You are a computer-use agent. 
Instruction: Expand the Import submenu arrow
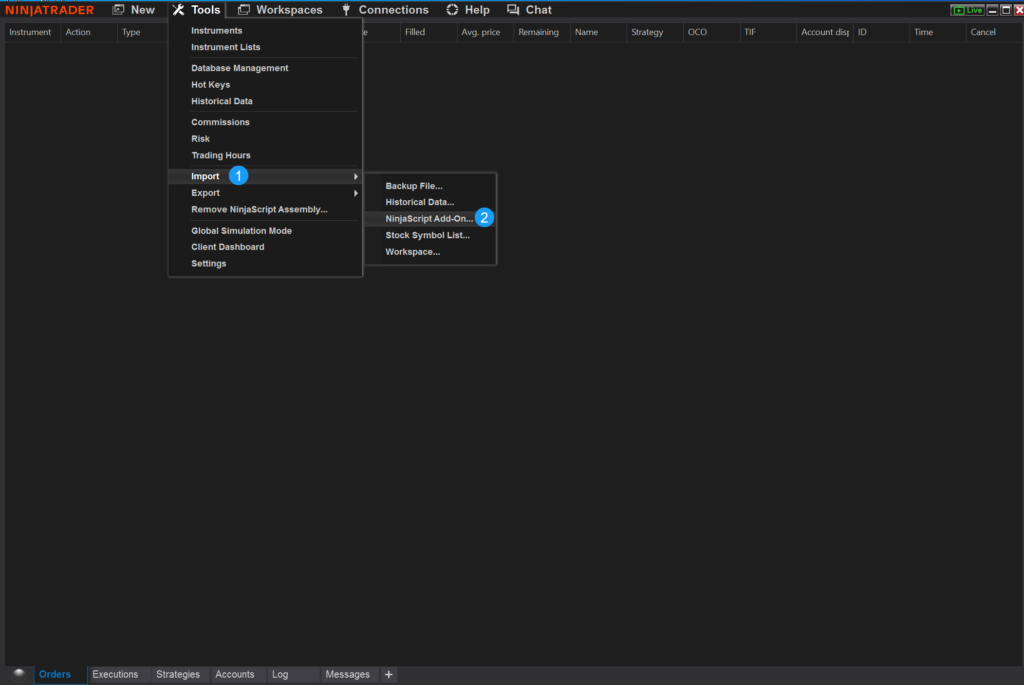click(x=355, y=177)
